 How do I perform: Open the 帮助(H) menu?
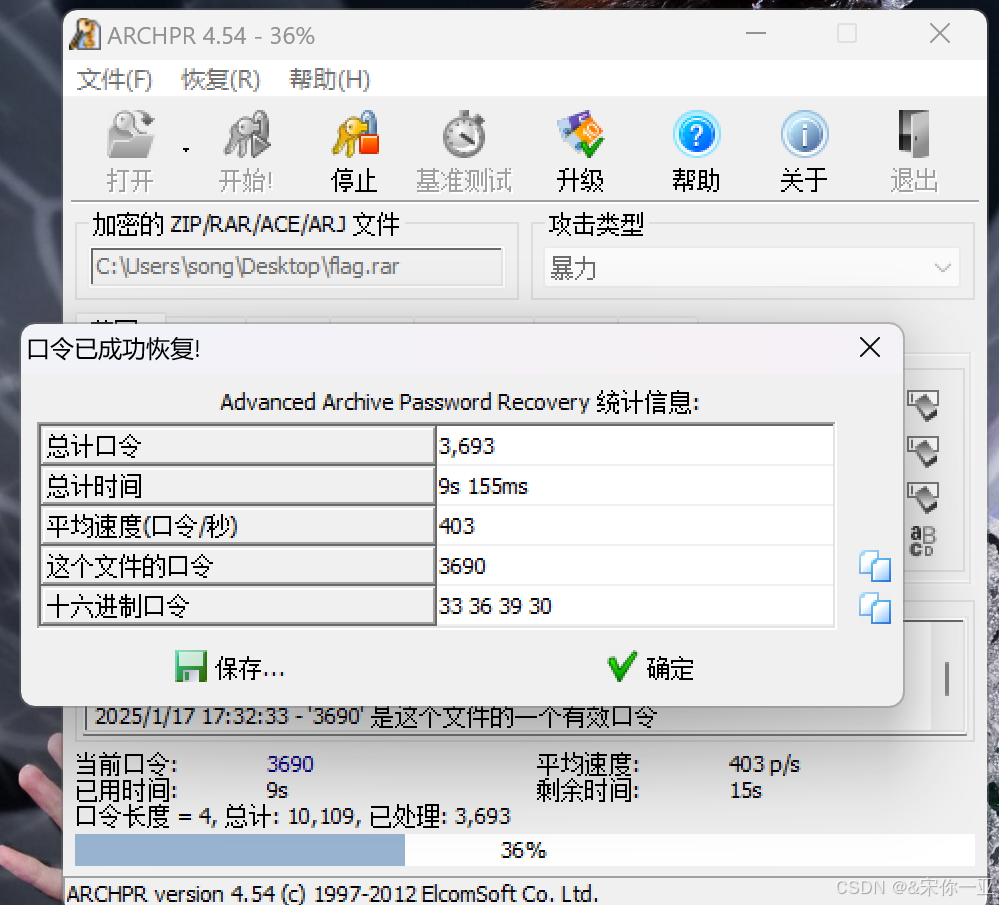329,80
